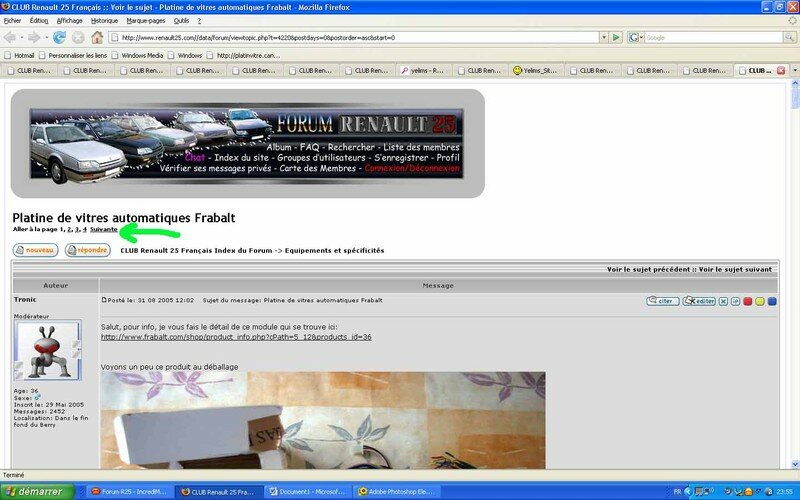Switch to the 'yelms - R...' tab

(423, 70)
